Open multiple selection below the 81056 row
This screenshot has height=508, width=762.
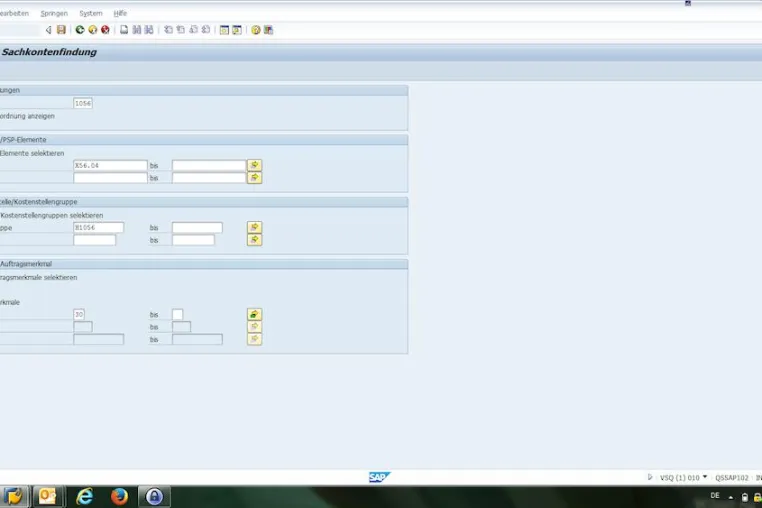(x=255, y=240)
